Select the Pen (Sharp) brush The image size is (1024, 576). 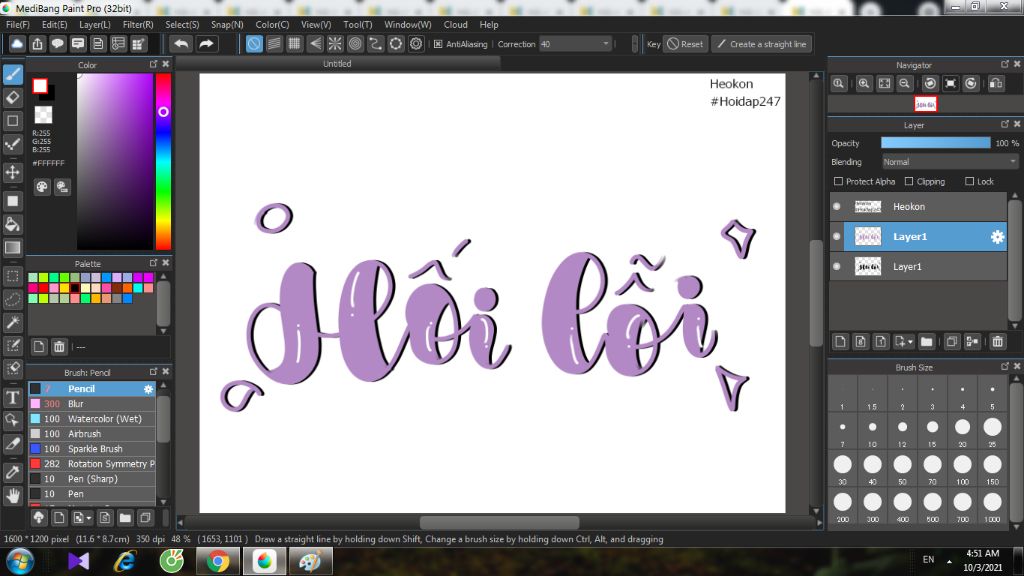[91, 479]
